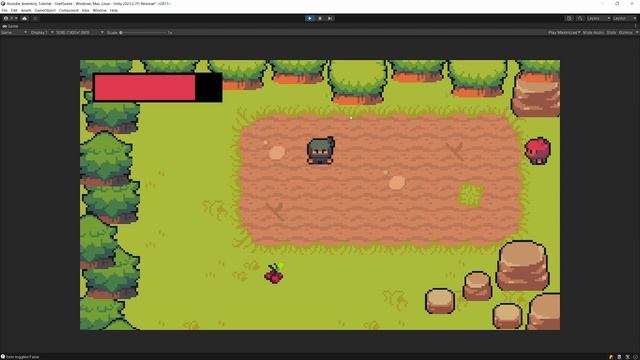Open the Component menu
The image size is (640, 360).
click(69, 10)
